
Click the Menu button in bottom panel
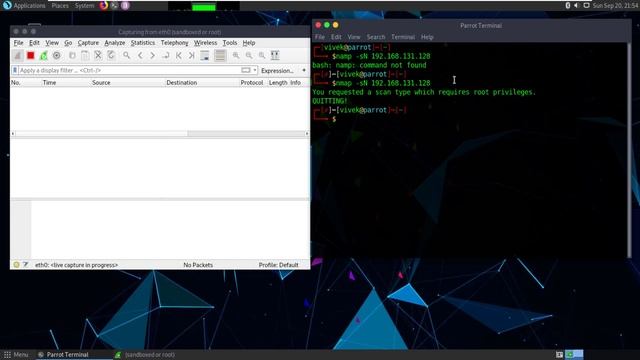[x=16, y=355]
